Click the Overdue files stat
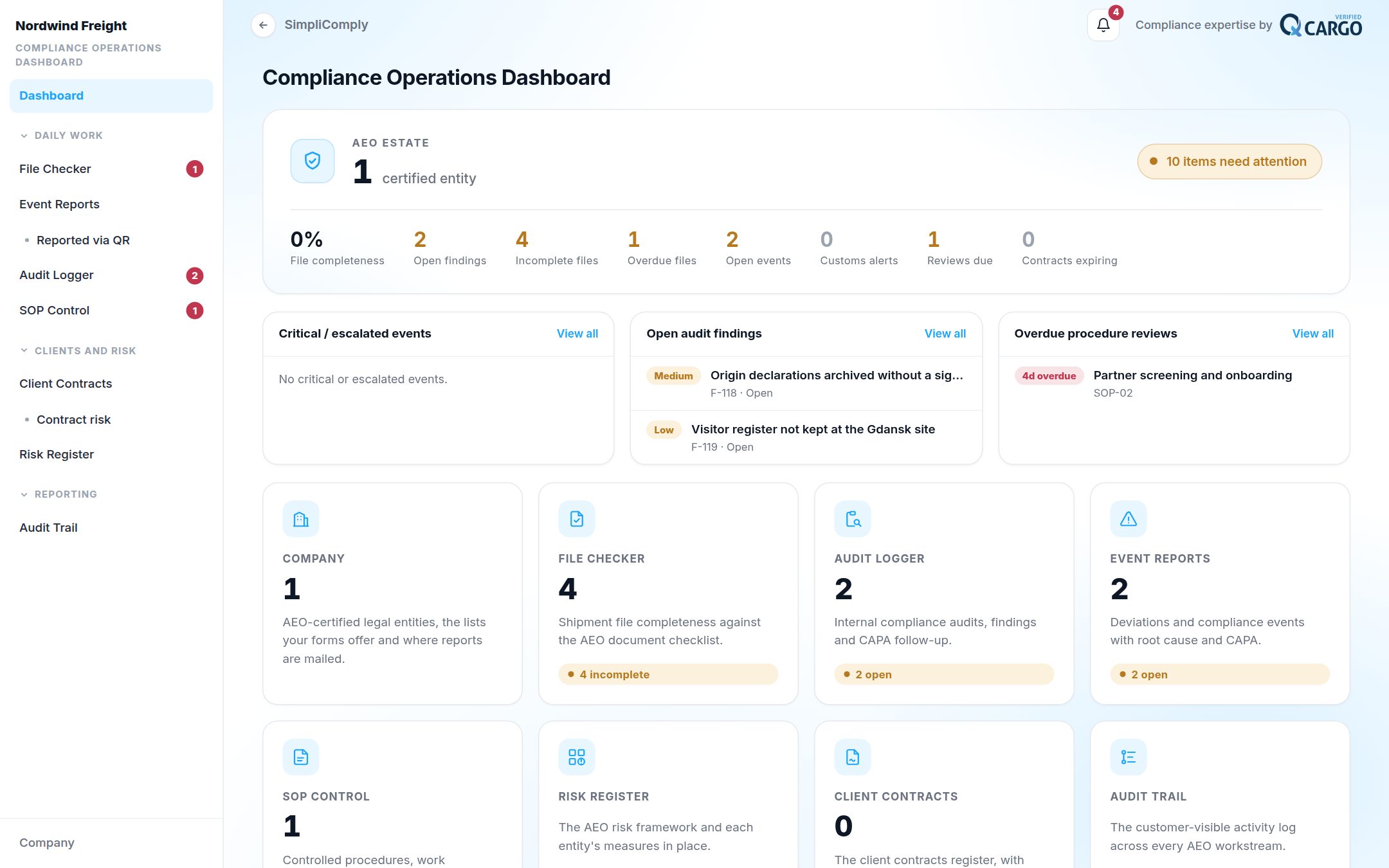The height and width of the screenshot is (868, 1389). click(x=662, y=248)
